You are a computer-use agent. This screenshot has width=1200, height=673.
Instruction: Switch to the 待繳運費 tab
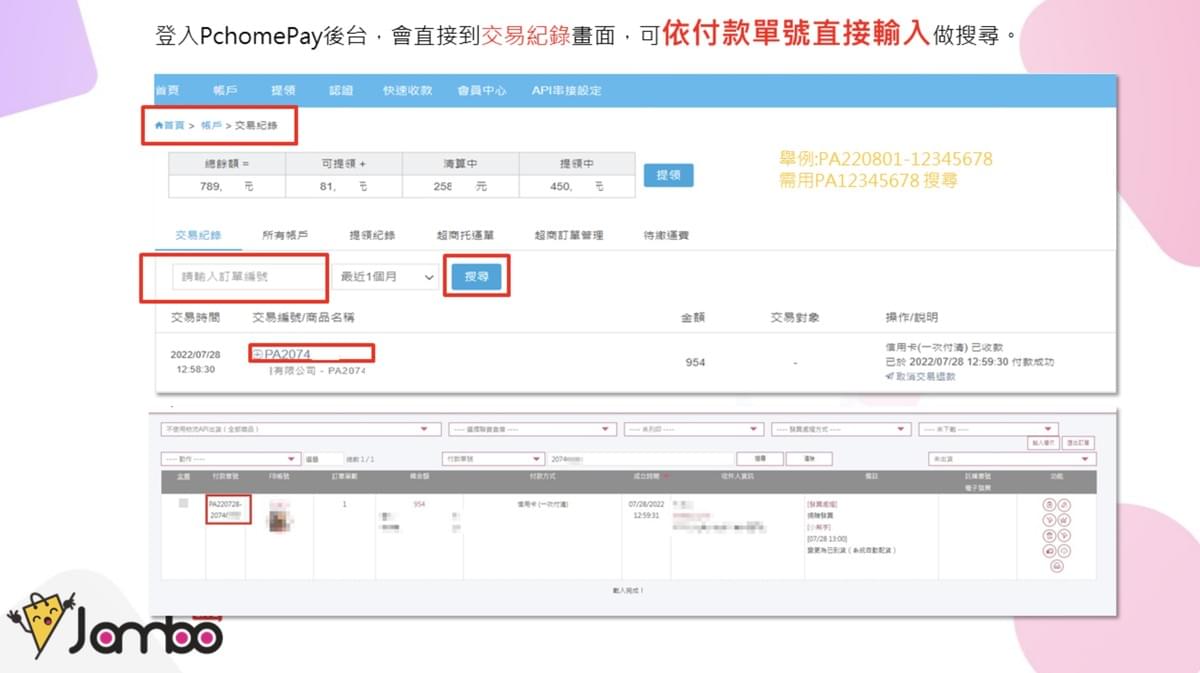[666, 235]
